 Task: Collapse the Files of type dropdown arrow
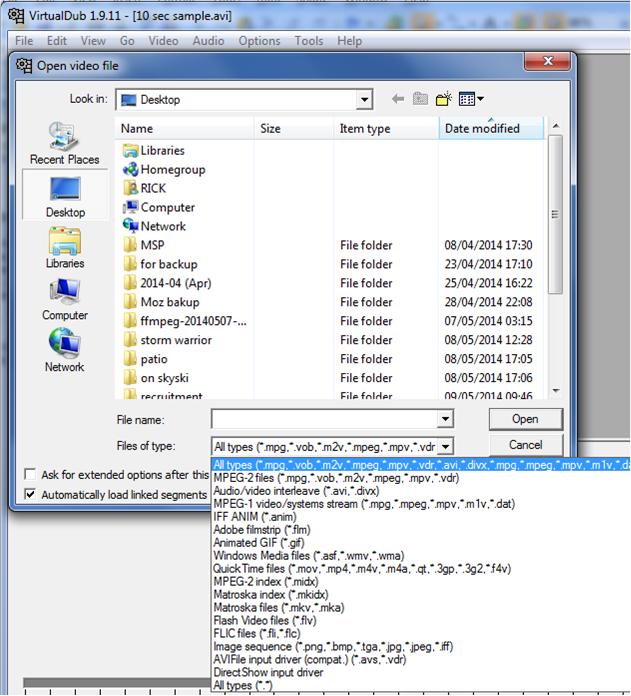446,446
